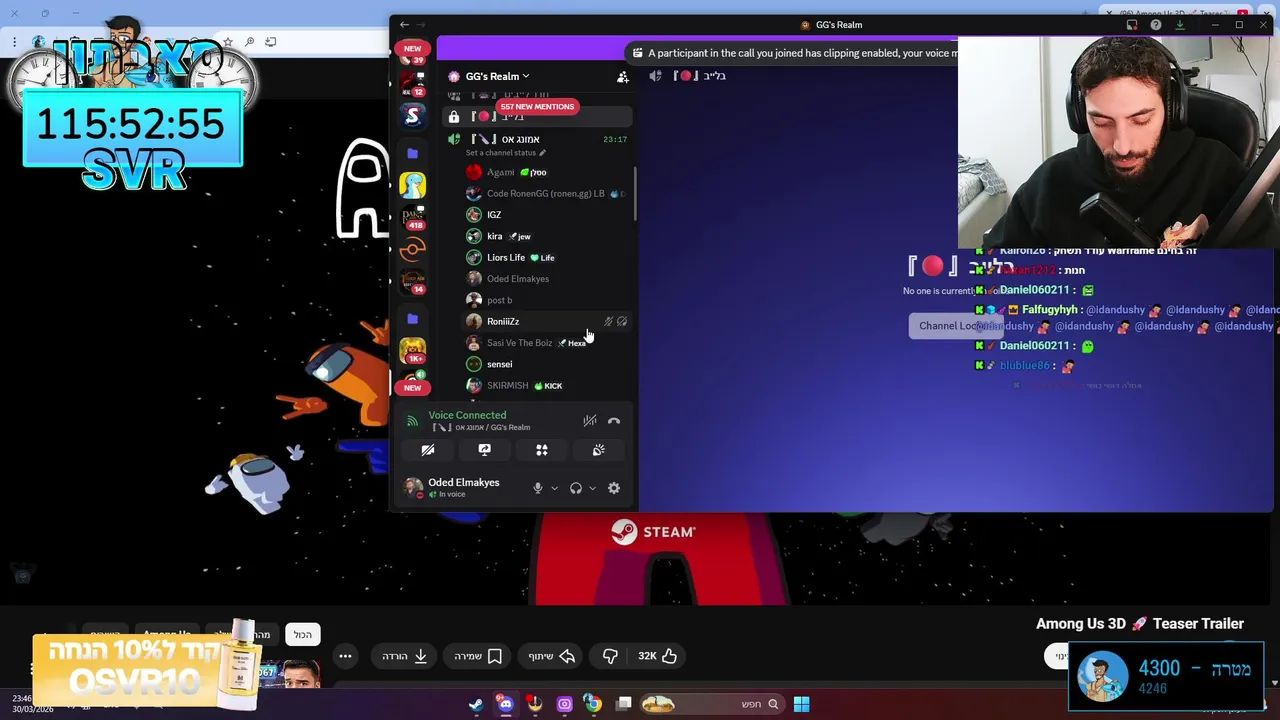Deafen audio with the headphones icon
The height and width of the screenshot is (720, 1280).
point(576,488)
